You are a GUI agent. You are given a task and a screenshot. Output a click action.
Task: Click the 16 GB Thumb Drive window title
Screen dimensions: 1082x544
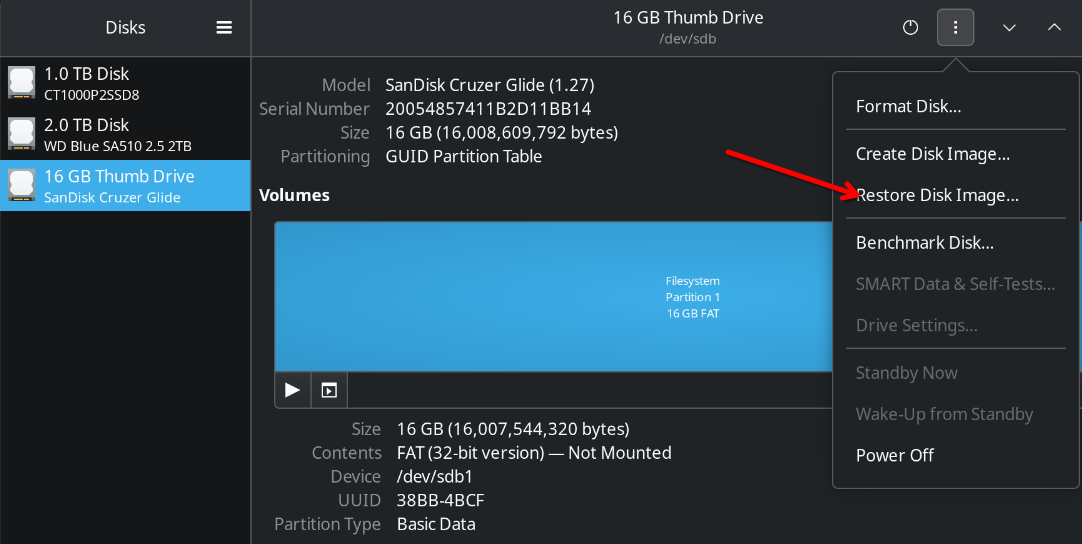pyautogui.click(x=688, y=17)
